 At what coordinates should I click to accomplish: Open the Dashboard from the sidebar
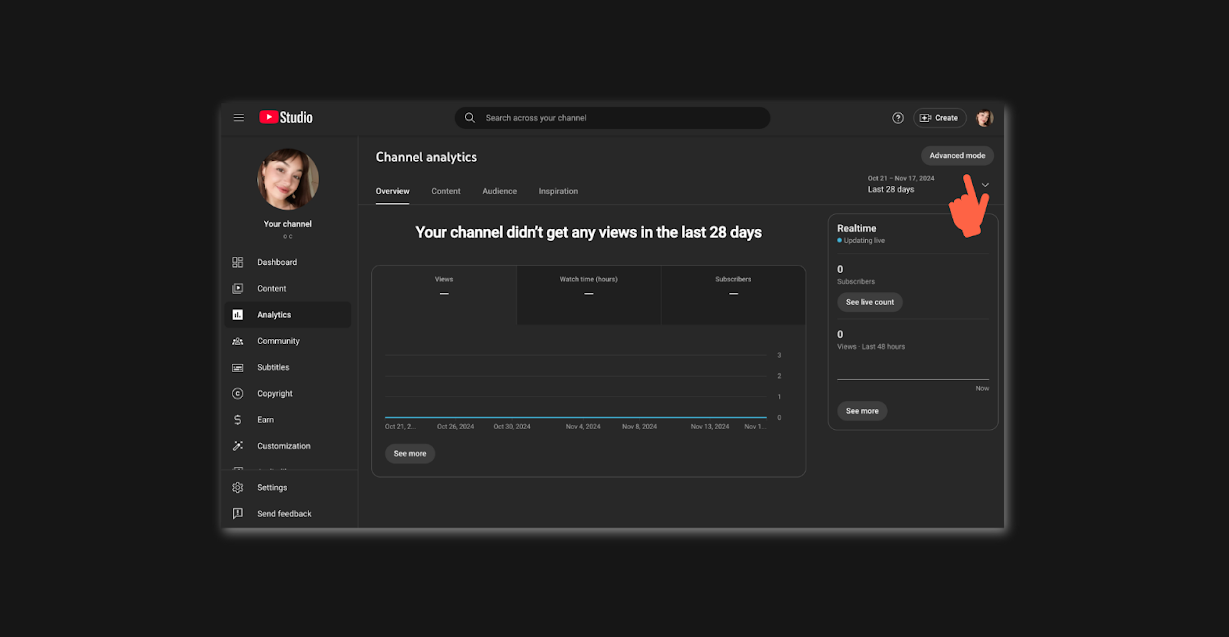coord(277,262)
